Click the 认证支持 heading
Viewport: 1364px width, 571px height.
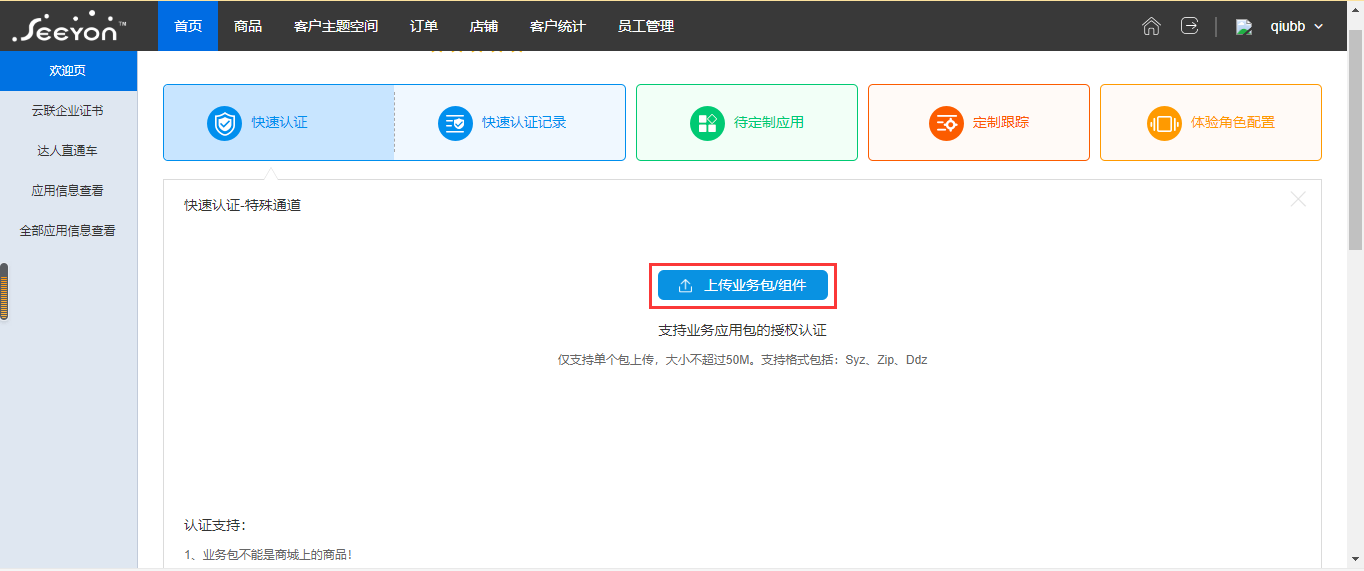coord(215,525)
